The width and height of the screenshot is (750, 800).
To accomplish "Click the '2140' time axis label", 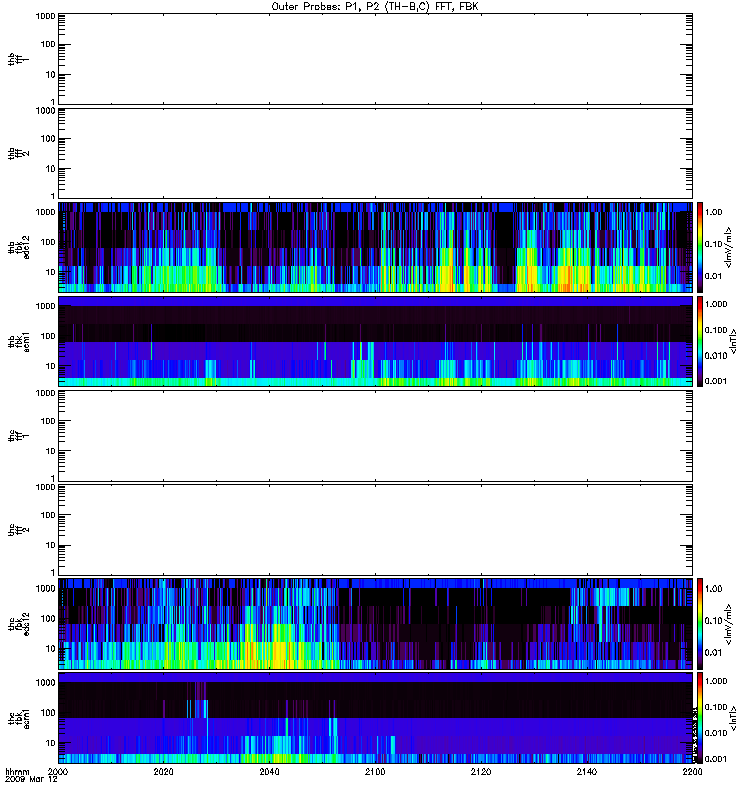I will (587, 771).
